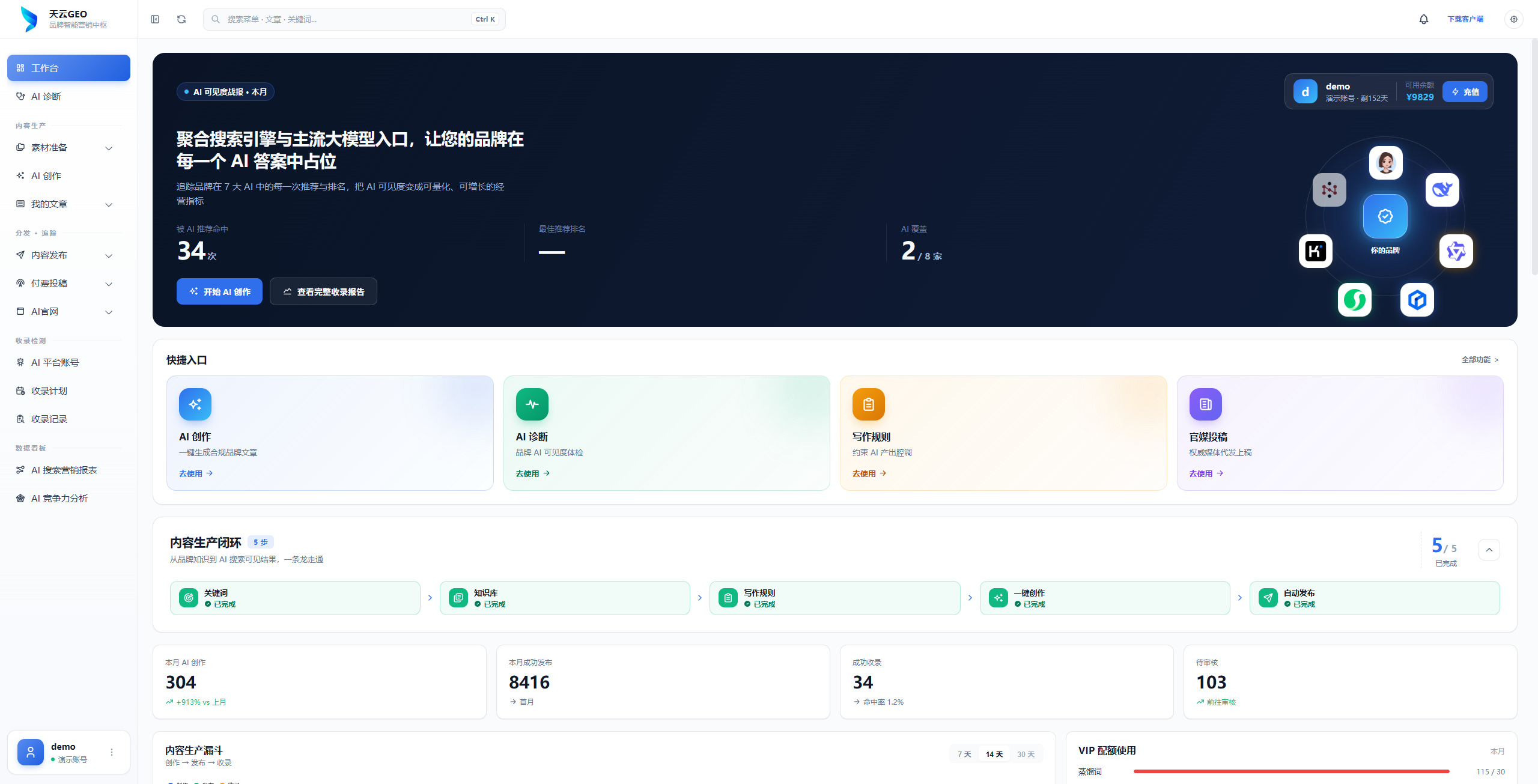
Task: Open 工作台 in the sidebar
Action: click(68, 68)
